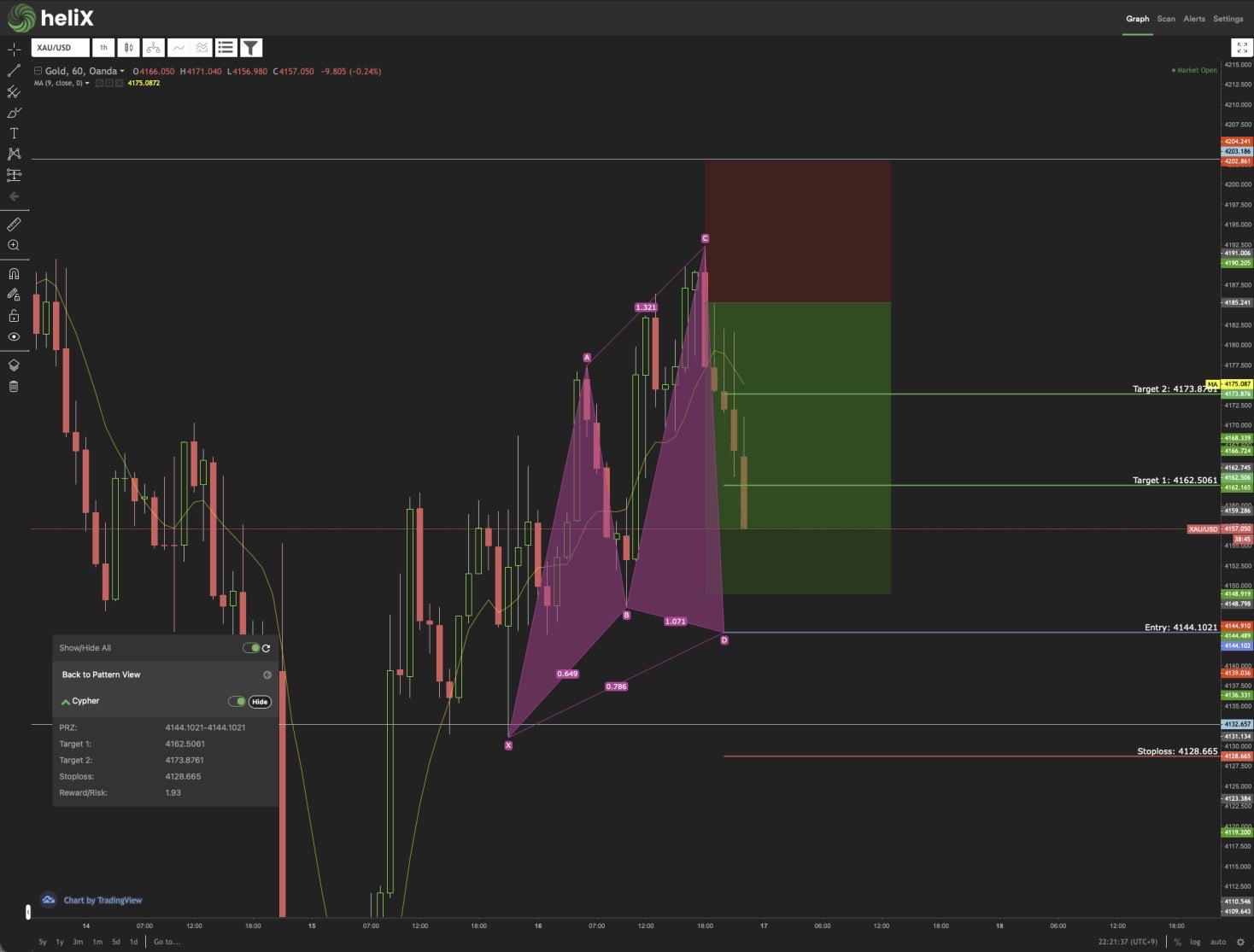Toggle lock all drawing tools
Screen dimensions: 1254x952
click(14, 316)
